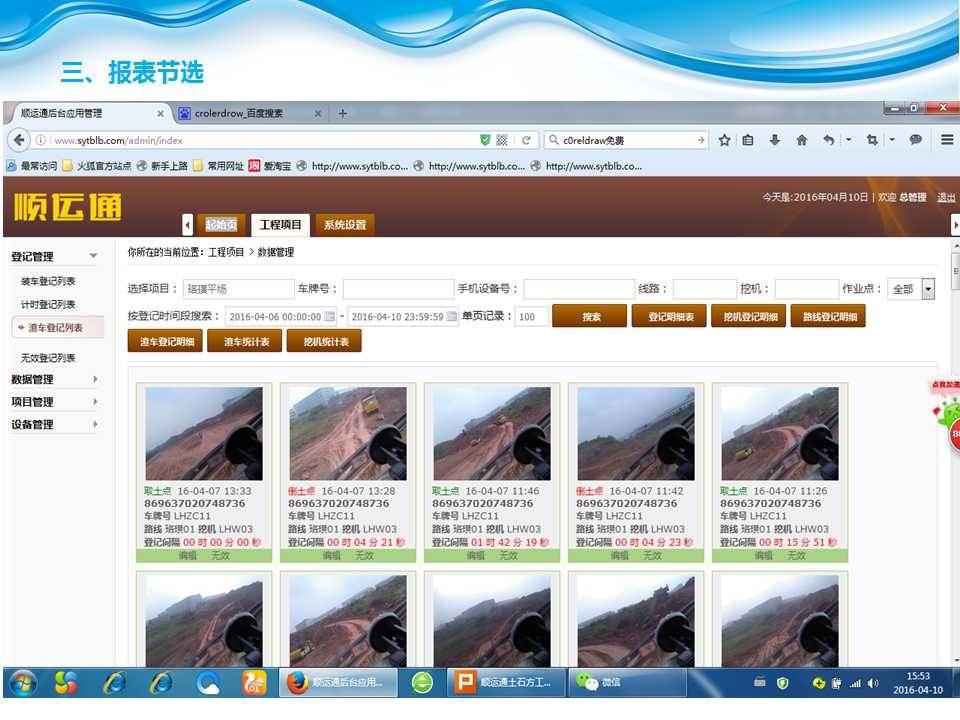Click the search go arrow in search box
This screenshot has height=720, width=960.
click(701, 140)
